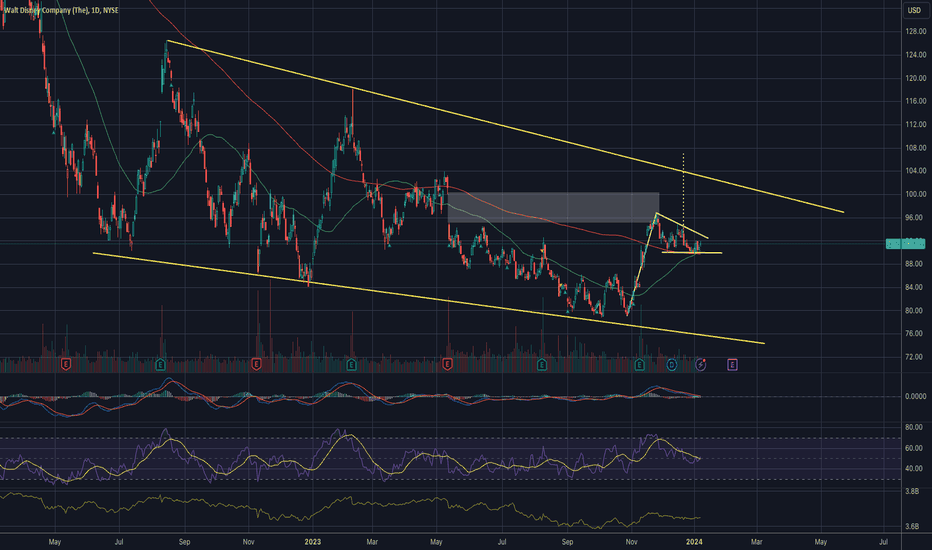Click the 2024 label on time axis
This screenshot has height=550, width=932.
point(694,542)
